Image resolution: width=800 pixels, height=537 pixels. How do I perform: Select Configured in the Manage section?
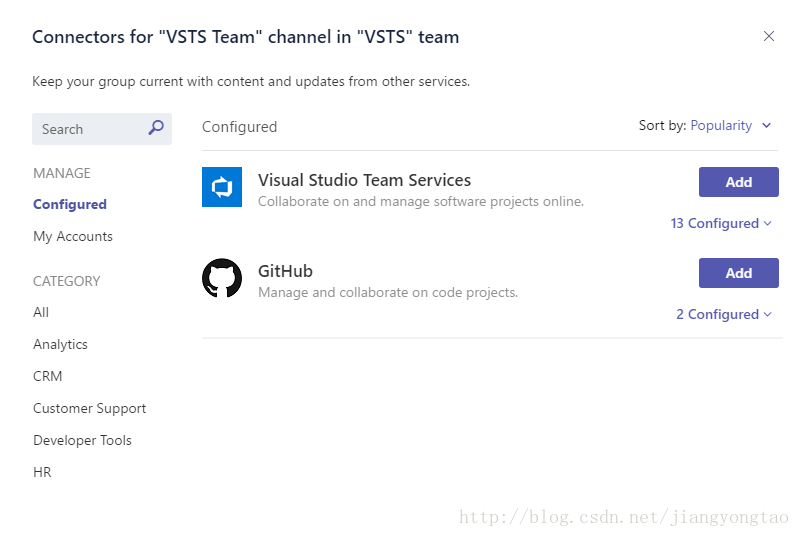70,204
